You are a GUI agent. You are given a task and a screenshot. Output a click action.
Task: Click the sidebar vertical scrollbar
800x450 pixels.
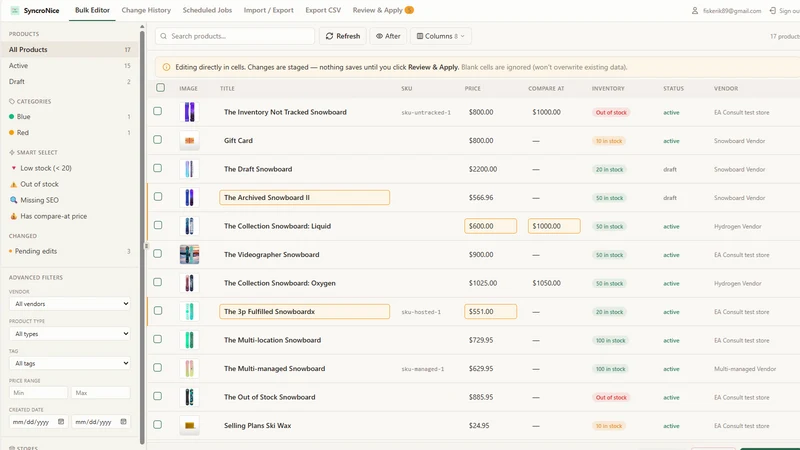pyautogui.click(x=142, y=237)
